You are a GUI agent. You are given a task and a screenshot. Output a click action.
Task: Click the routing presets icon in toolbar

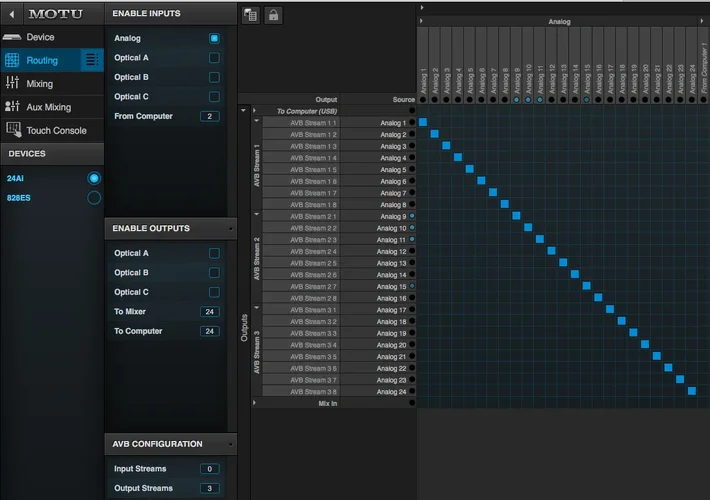(x=251, y=15)
